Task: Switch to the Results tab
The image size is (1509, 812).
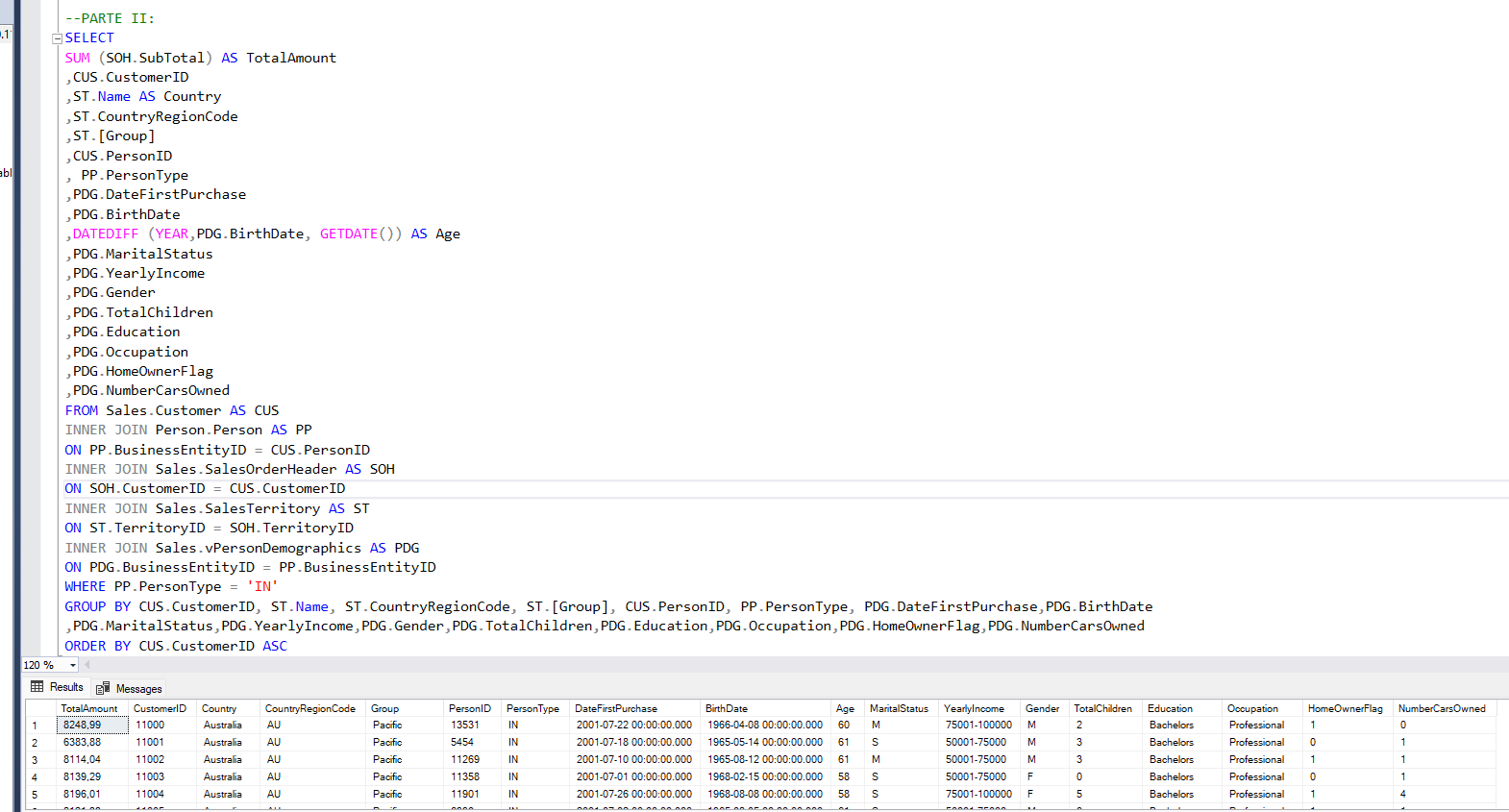Action: pyautogui.click(x=58, y=687)
